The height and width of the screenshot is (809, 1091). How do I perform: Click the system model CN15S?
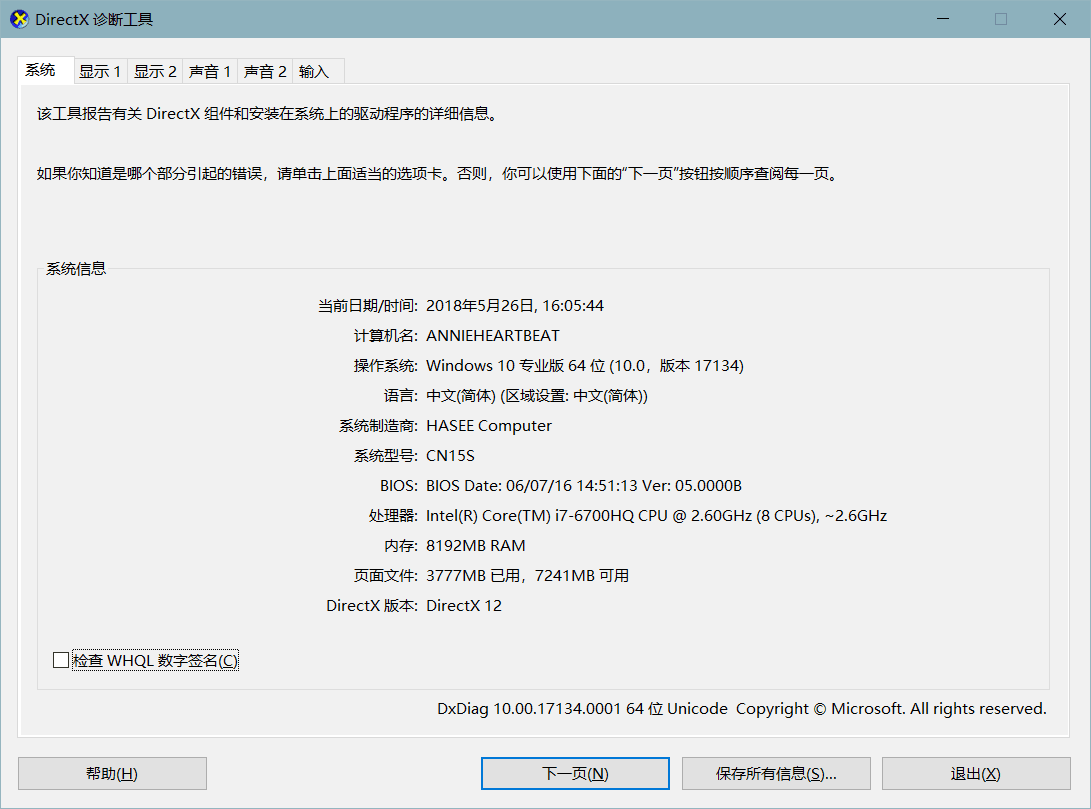point(450,456)
